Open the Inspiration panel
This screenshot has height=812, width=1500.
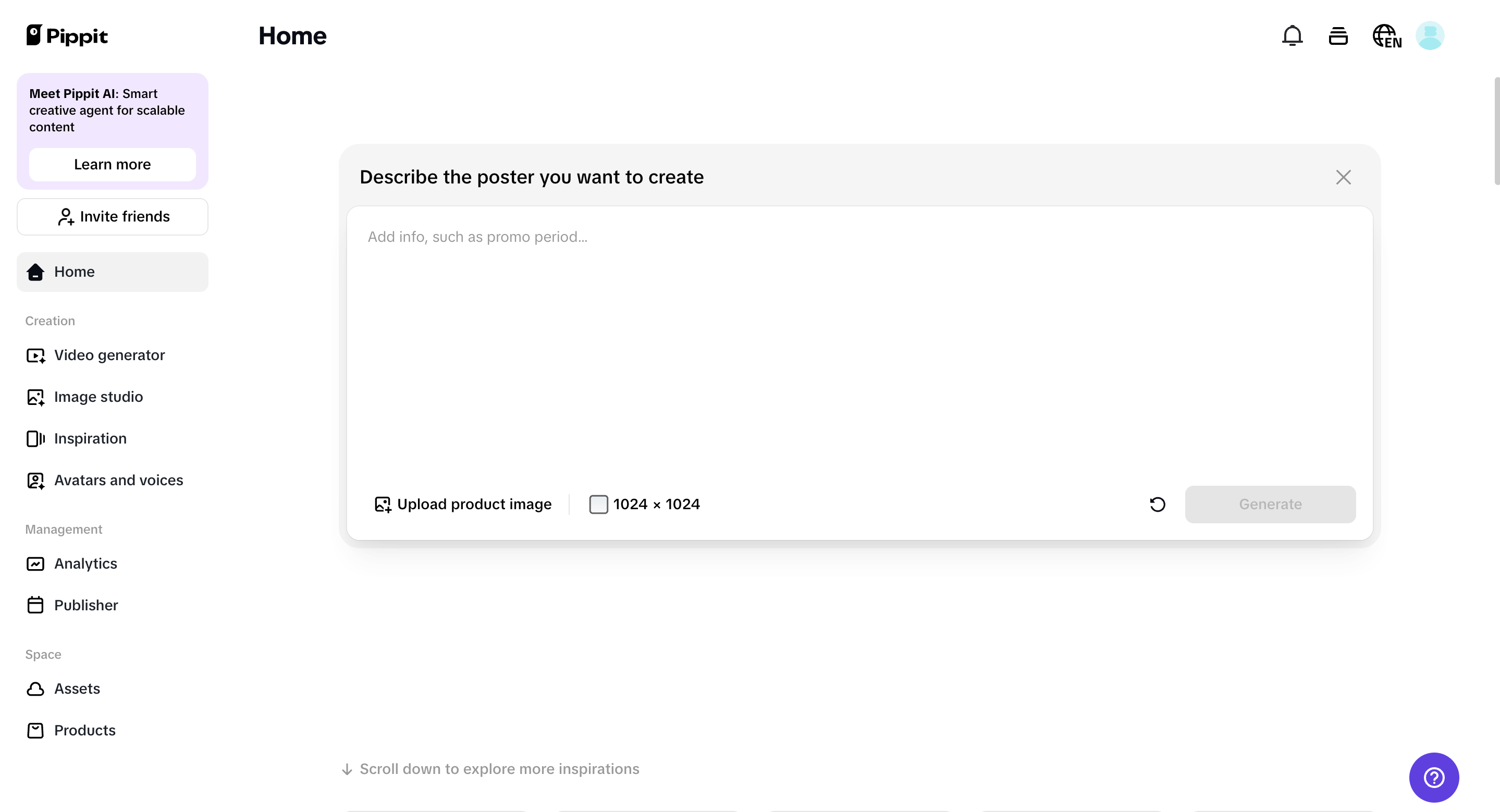point(90,438)
